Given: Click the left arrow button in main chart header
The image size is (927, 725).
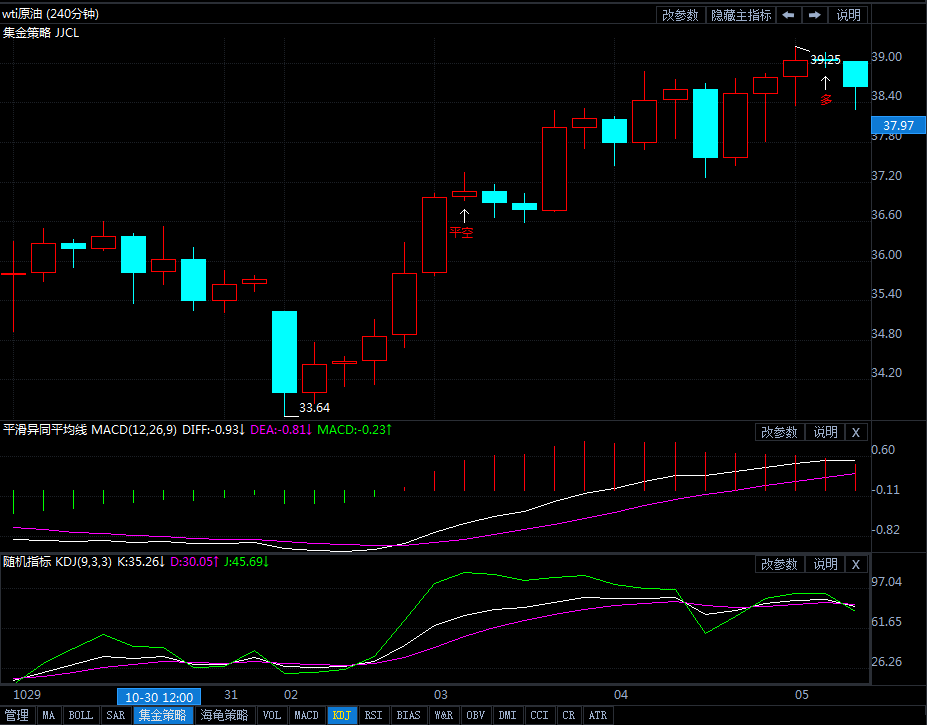Looking at the screenshot, I should click(789, 15).
